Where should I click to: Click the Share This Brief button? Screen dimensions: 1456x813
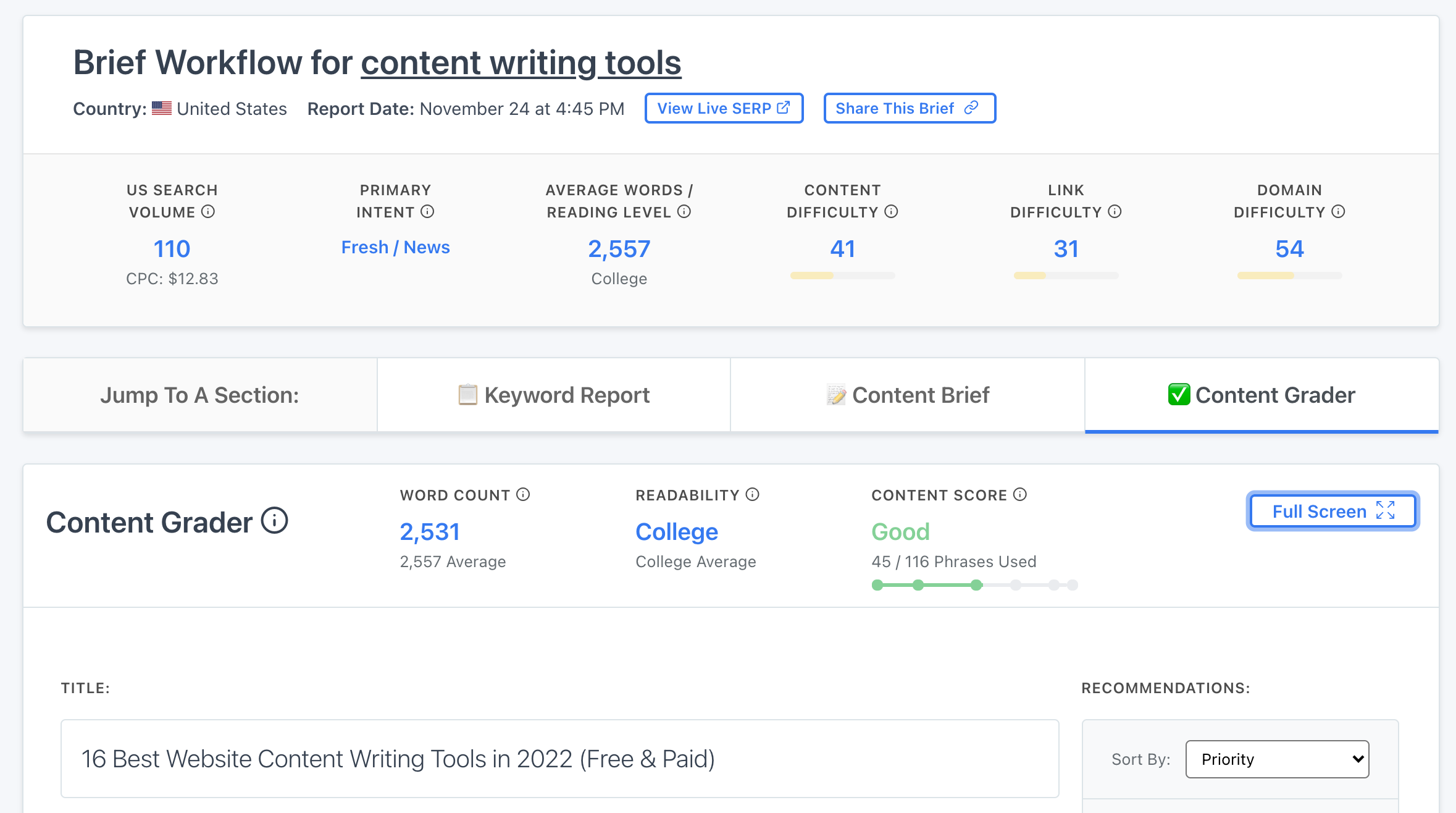point(909,109)
